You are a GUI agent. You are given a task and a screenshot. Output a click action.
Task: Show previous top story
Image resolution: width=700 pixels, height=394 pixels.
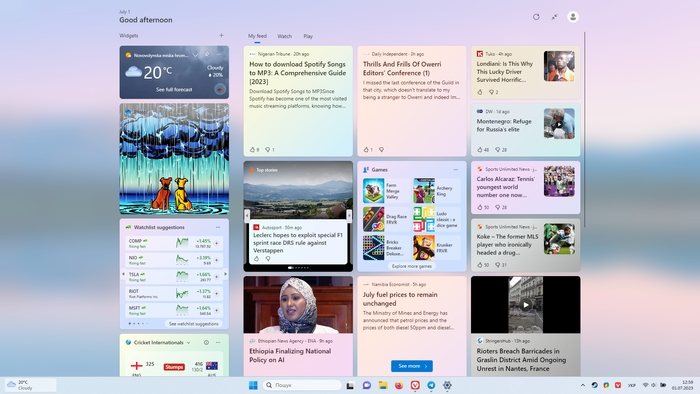[247, 216]
